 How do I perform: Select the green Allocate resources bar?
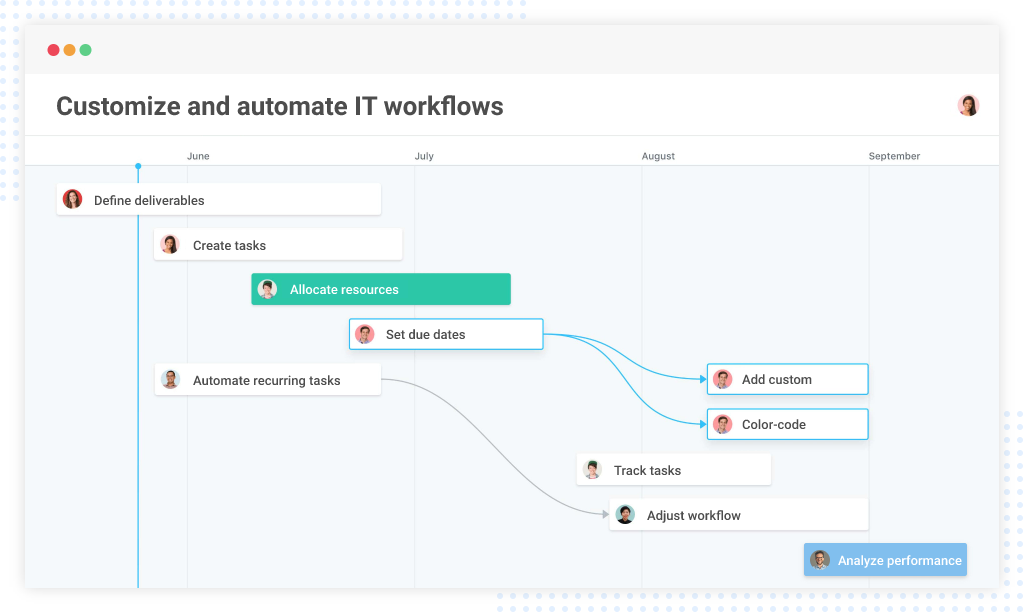click(380, 289)
